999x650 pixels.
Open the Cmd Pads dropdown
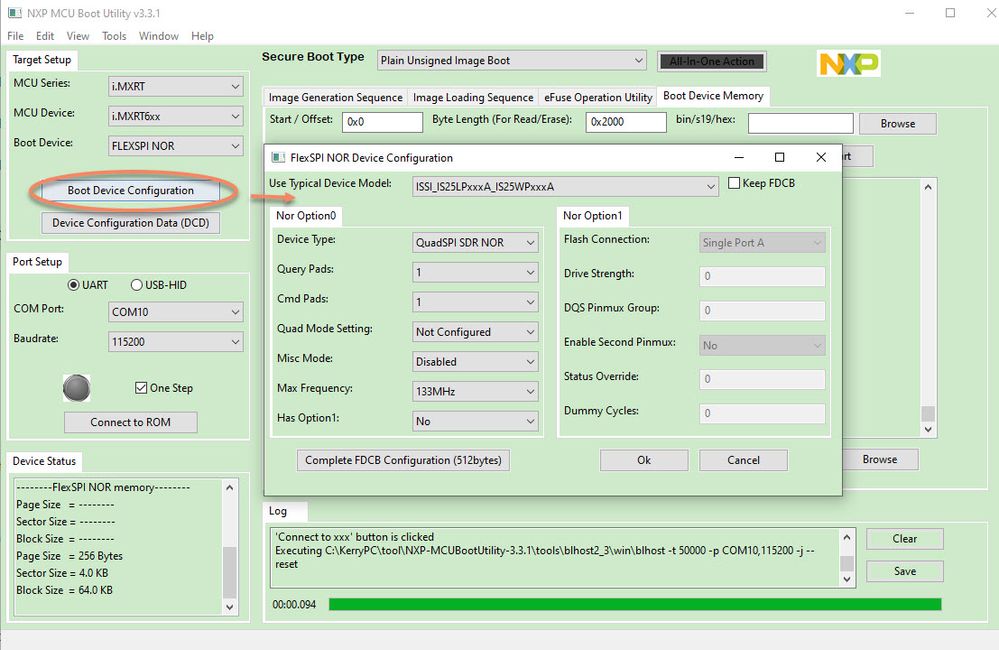(x=475, y=302)
